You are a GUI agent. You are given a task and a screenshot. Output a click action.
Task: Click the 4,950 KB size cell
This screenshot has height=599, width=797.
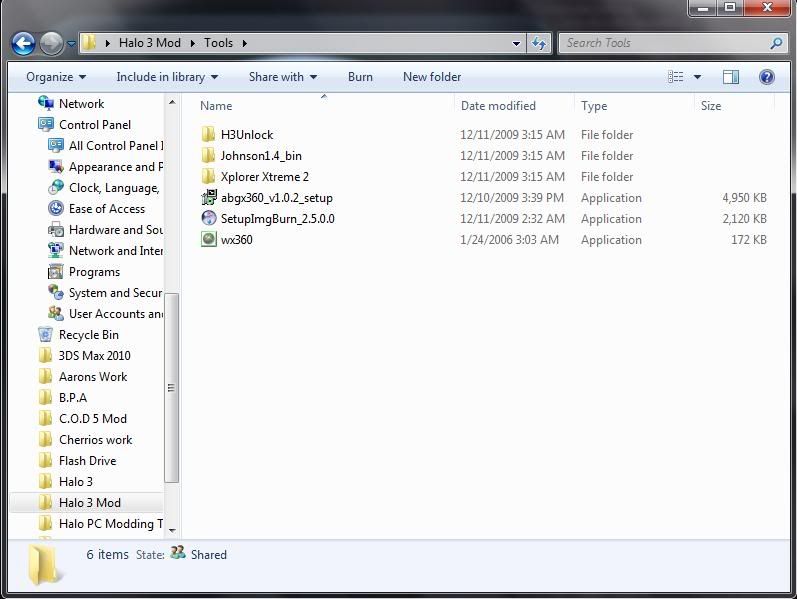[x=744, y=198]
